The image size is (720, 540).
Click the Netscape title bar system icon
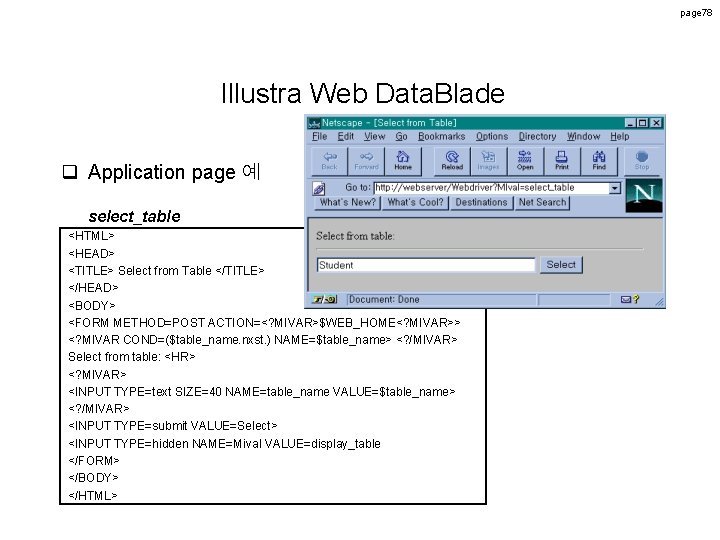(x=314, y=123)
